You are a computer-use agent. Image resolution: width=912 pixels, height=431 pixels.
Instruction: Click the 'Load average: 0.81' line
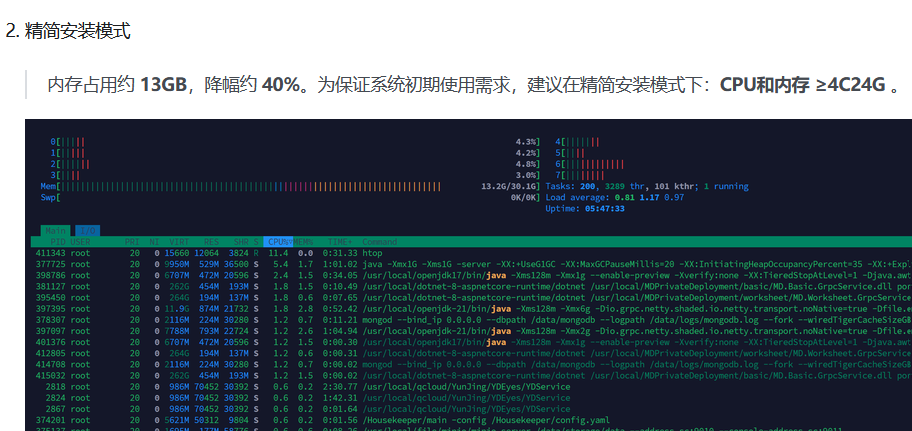[614, 198]
